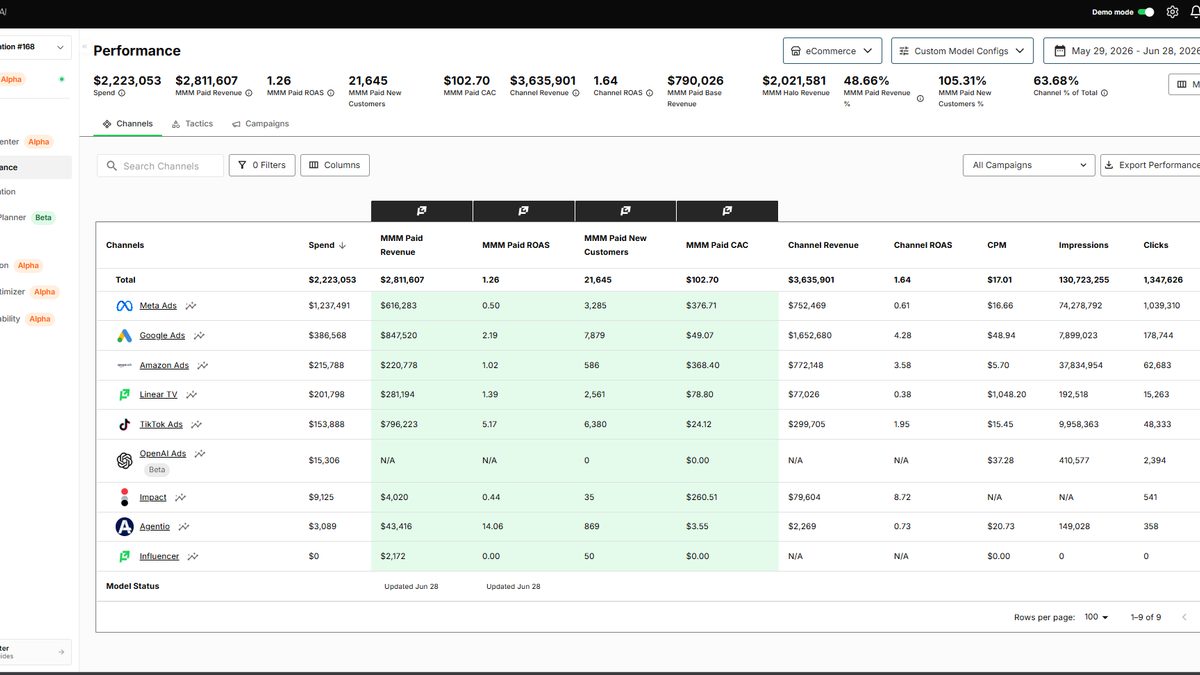
Task: Click the trend chart icon beside Google Ads
Action: click(199, 336)
